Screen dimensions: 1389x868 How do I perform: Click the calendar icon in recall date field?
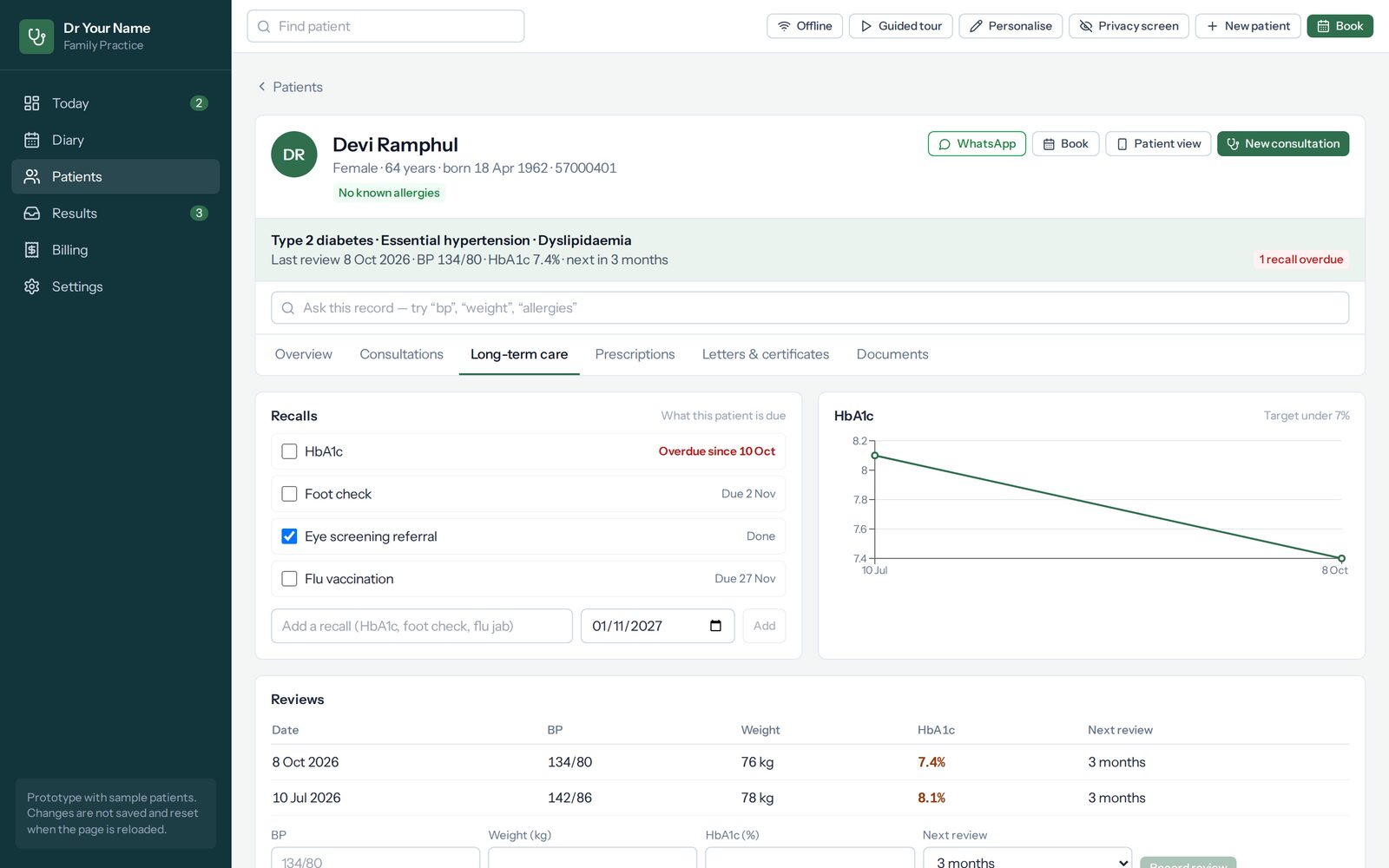(x=715, y=626)
